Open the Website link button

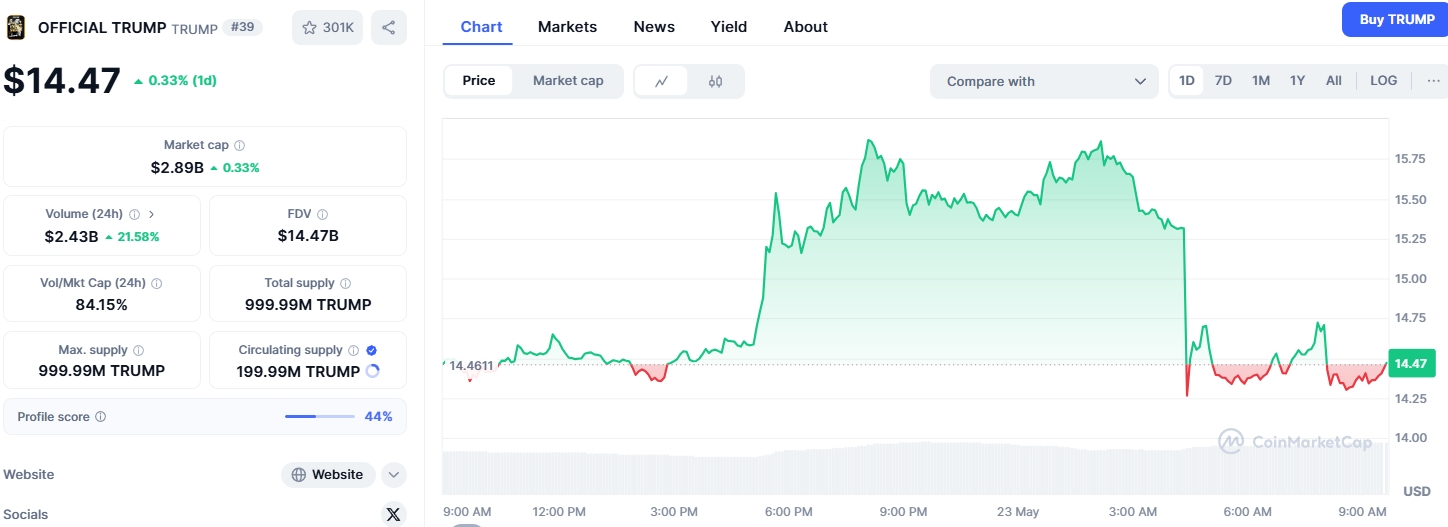(328, 475)
